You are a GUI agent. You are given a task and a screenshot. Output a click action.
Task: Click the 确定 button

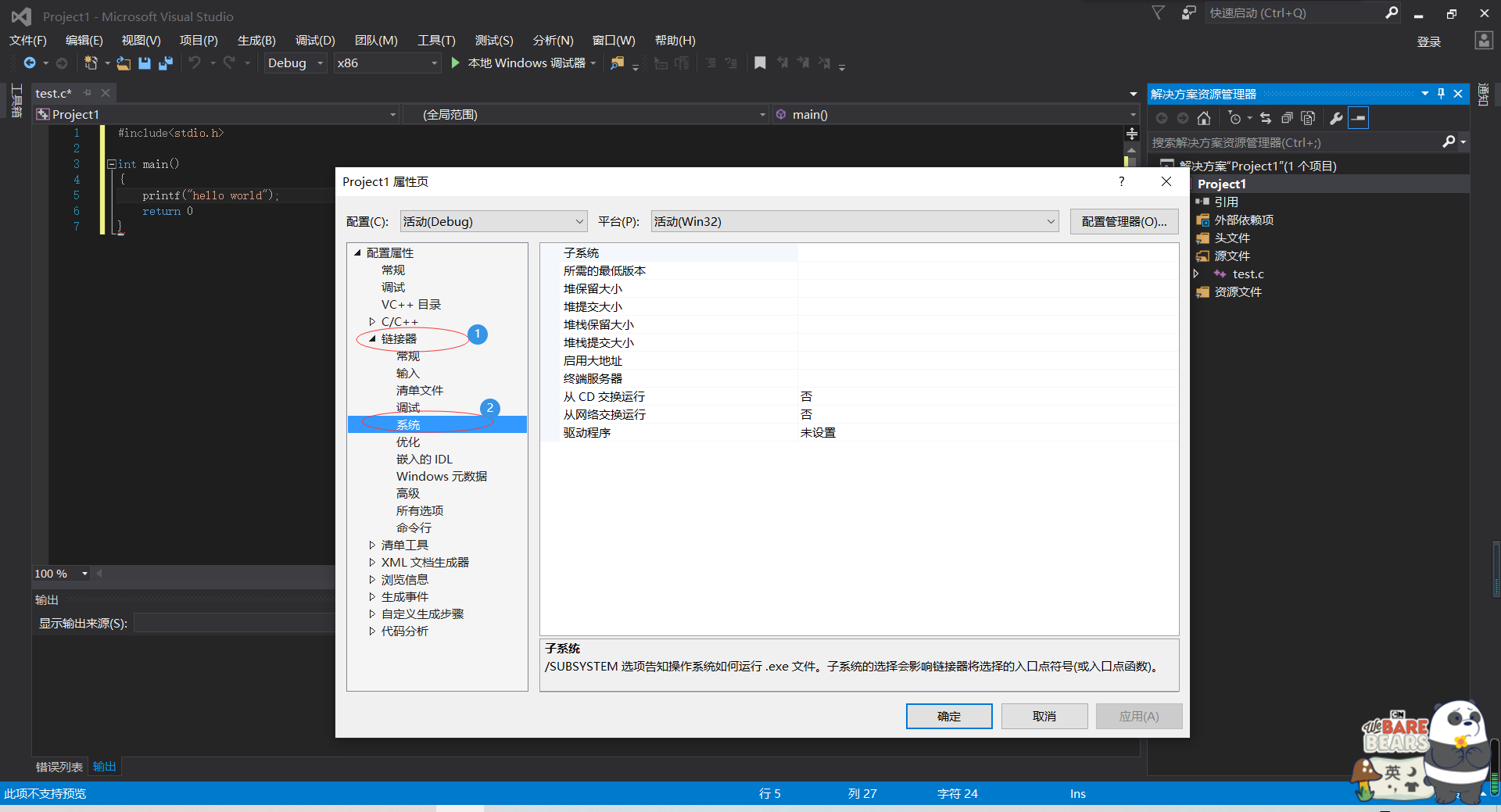[949, 716]
